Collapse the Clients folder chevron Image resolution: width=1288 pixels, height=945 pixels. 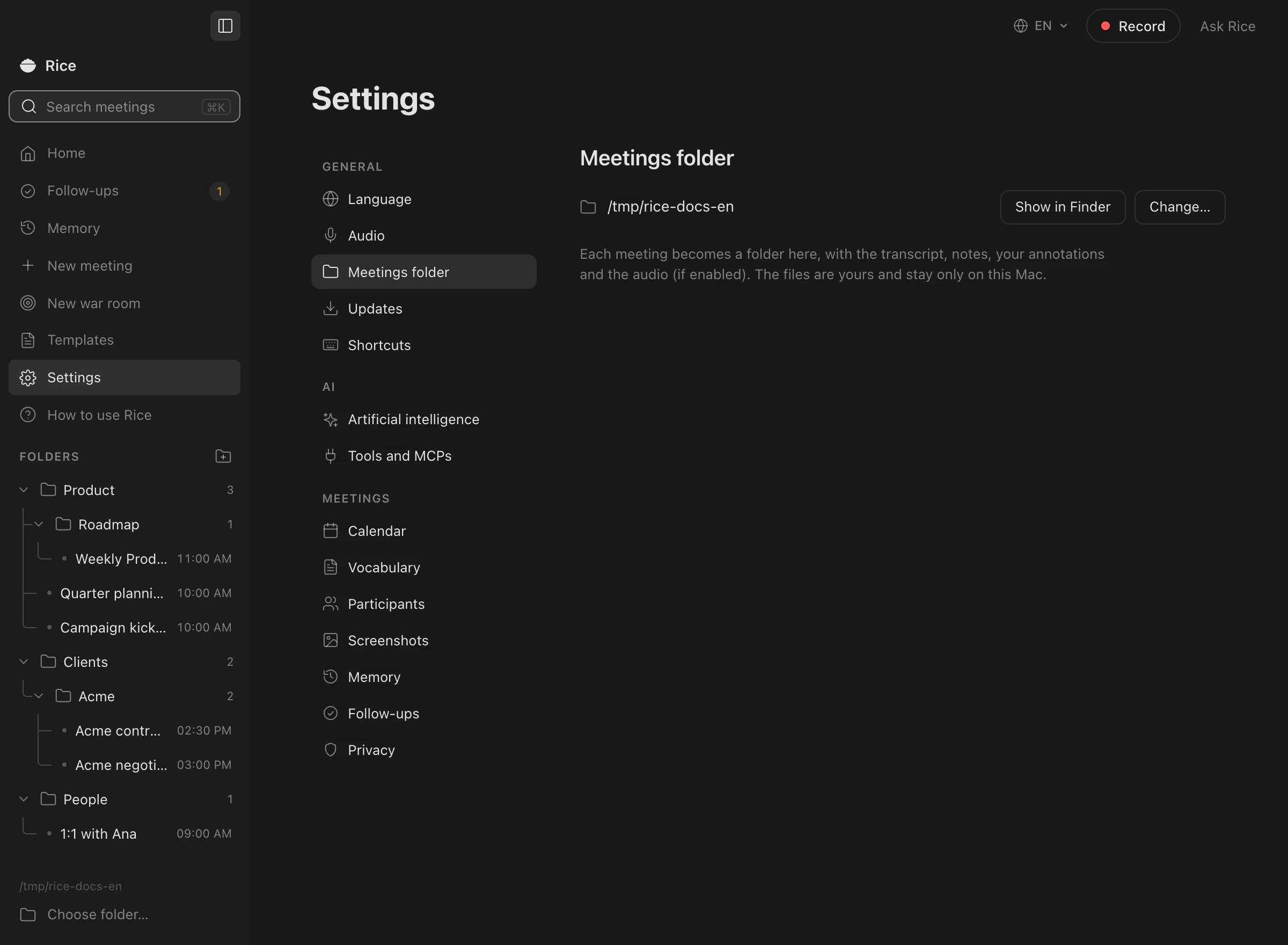[24, 662]
